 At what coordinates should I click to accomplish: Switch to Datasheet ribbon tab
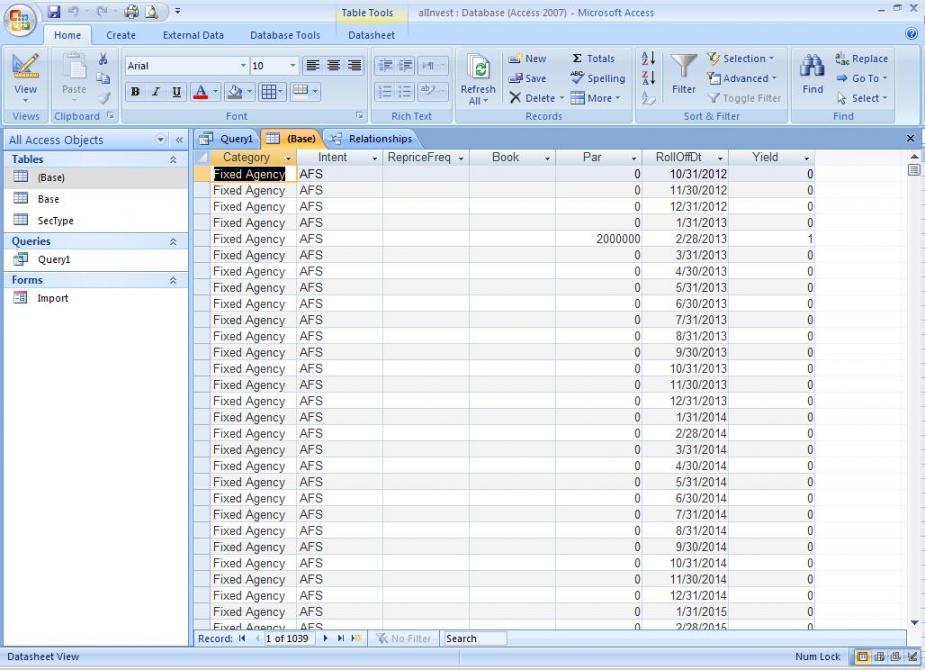(371, 35)
